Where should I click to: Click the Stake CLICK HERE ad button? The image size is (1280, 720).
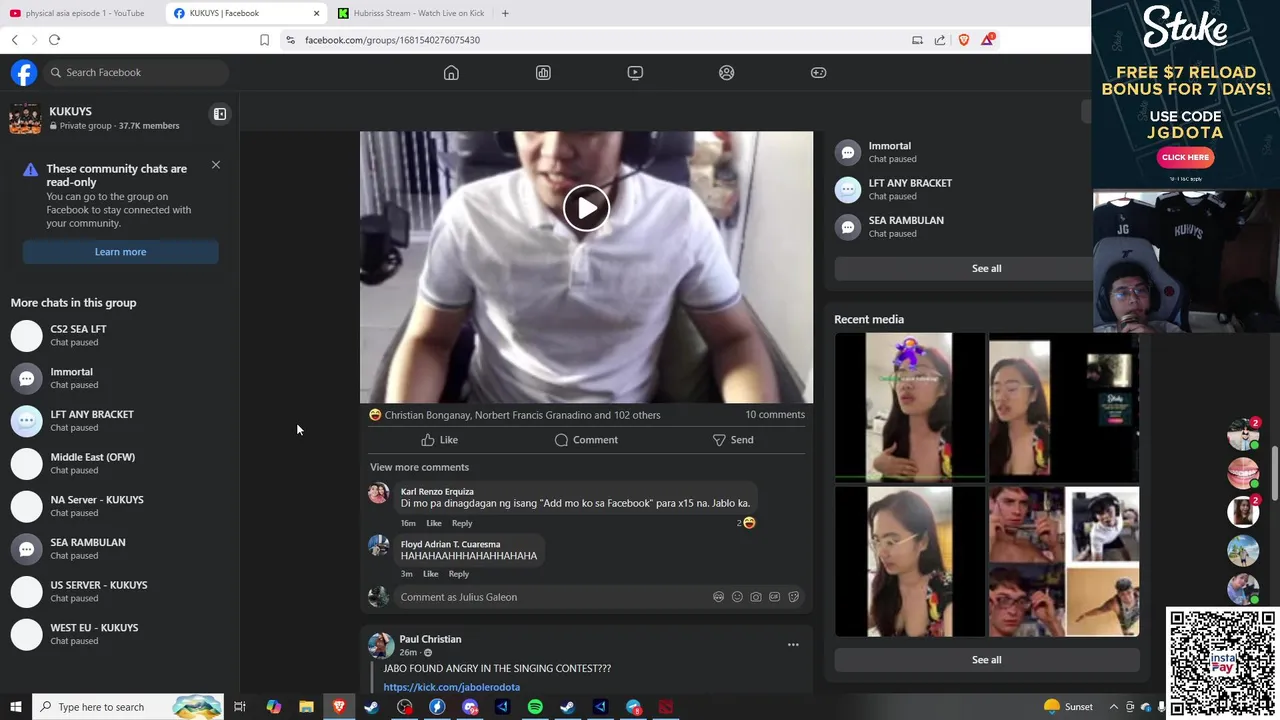tap(1185, 157)
